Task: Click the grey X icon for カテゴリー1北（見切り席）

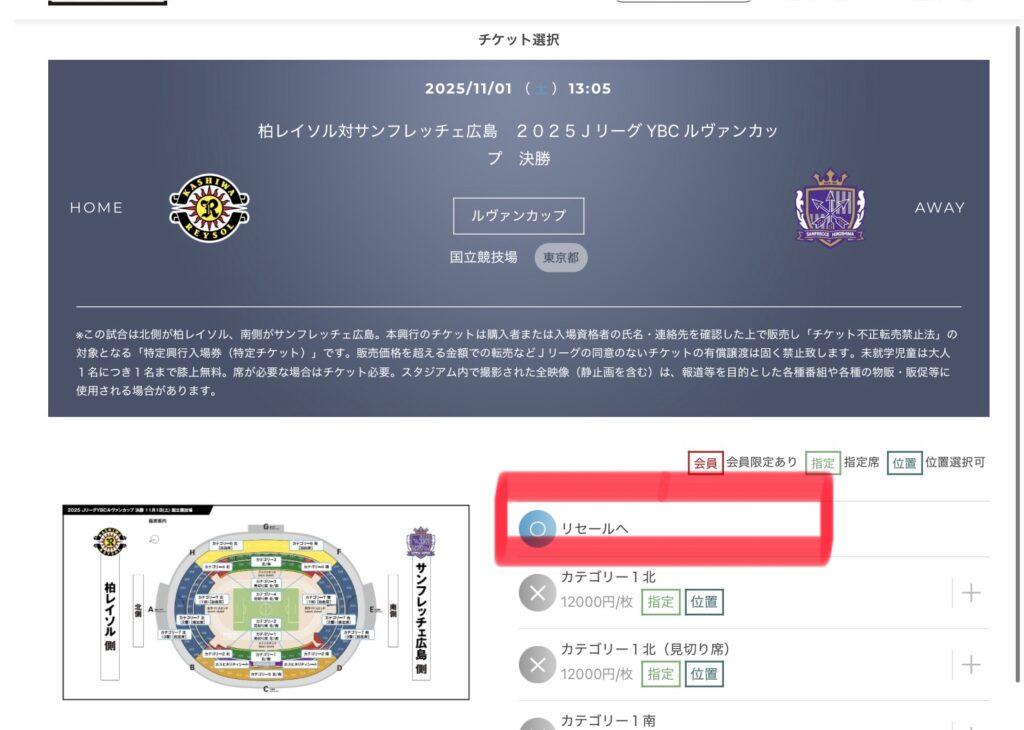Action: pos(537,664)
